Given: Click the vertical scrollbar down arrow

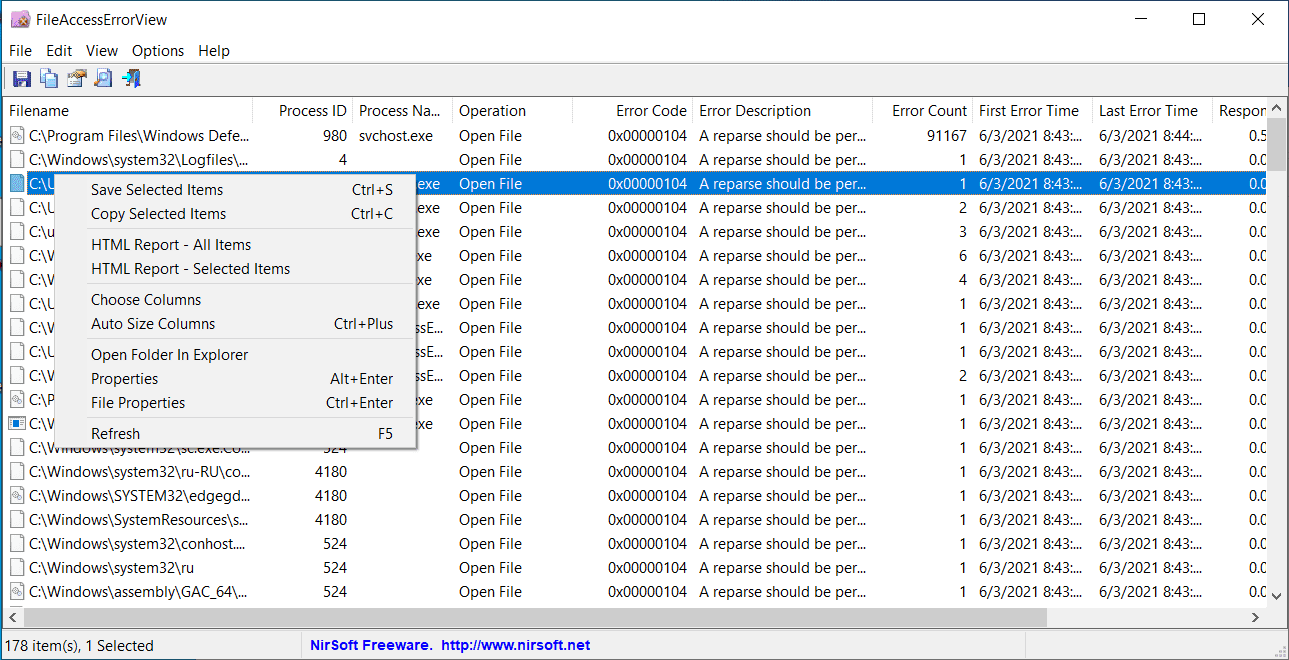Looking at the screenshot, I should [x=1275, y=595].
